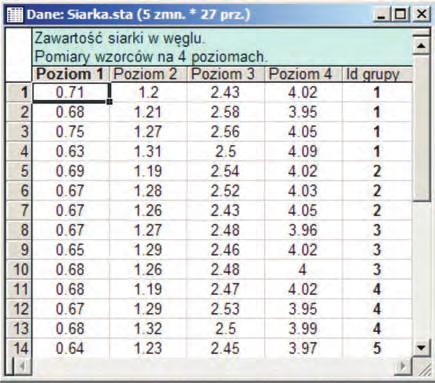Select row header 8
This screenshot has height=383, width=435.
(19, 230)
